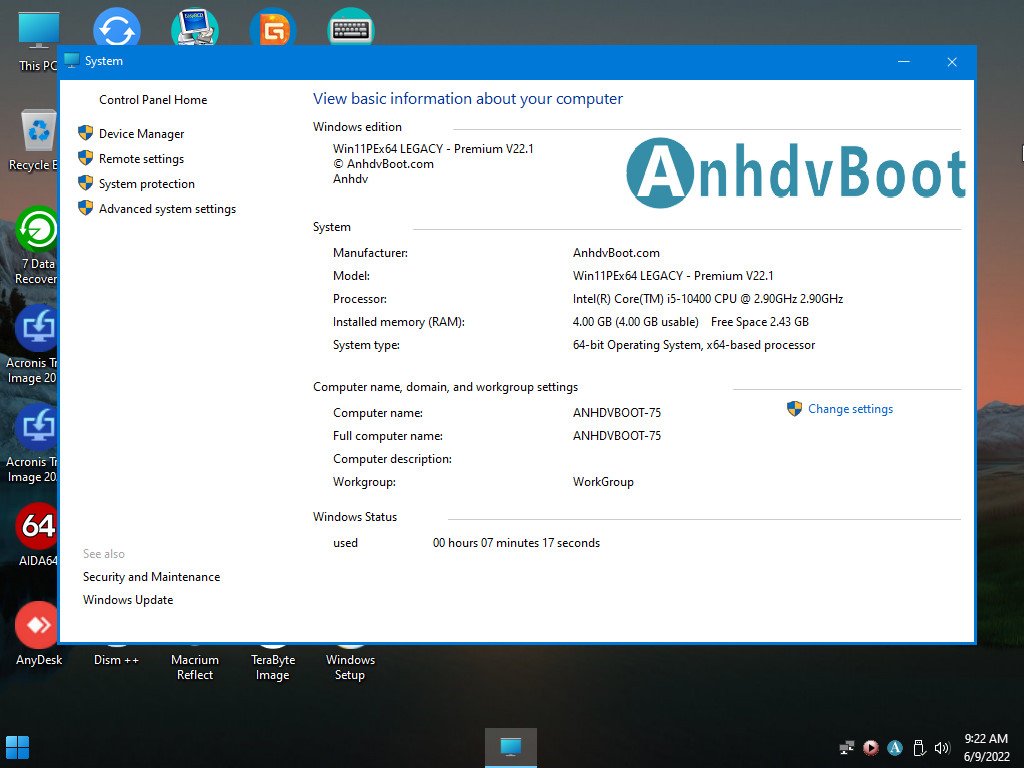Open Recycle Bin desktop icon
Viewport: 1024px width, 768px height.
coord(33,140)
